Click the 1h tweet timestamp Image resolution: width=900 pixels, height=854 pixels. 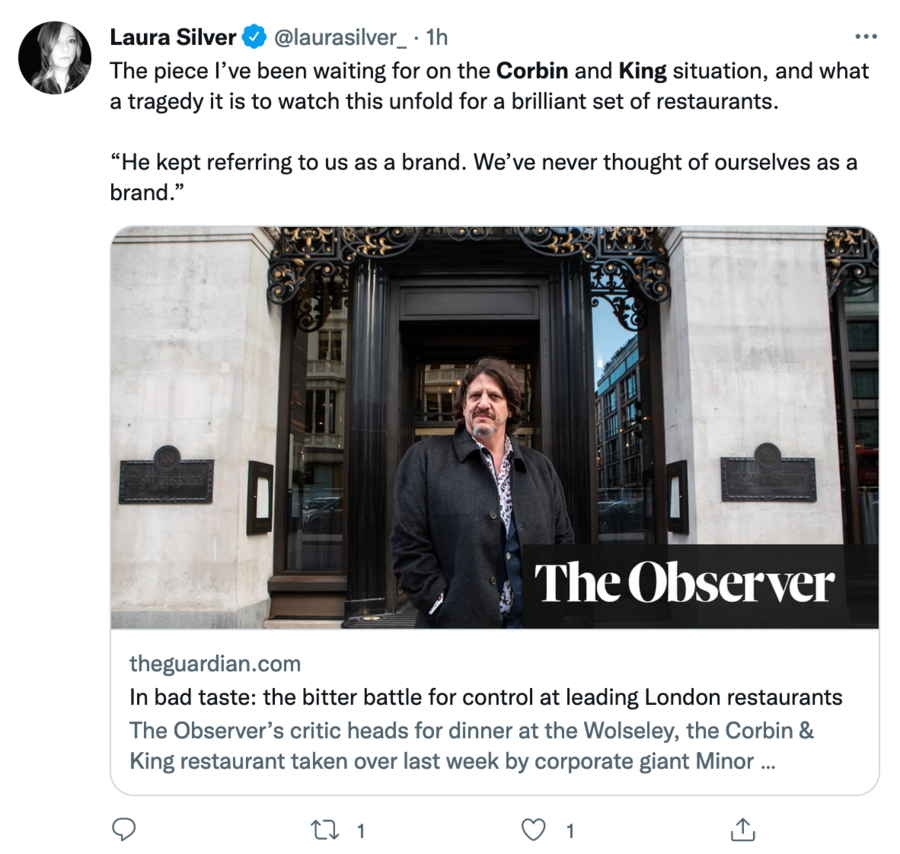(x=437, y=38)
